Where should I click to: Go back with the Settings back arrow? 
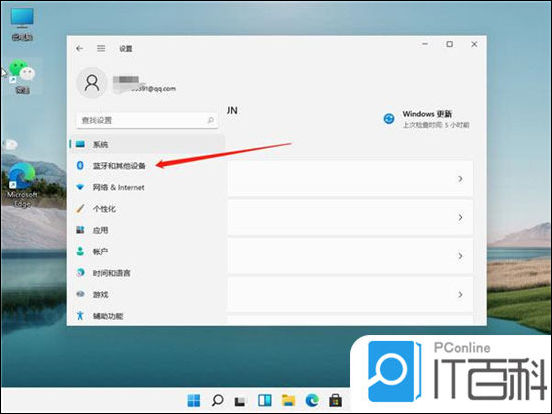80,48
